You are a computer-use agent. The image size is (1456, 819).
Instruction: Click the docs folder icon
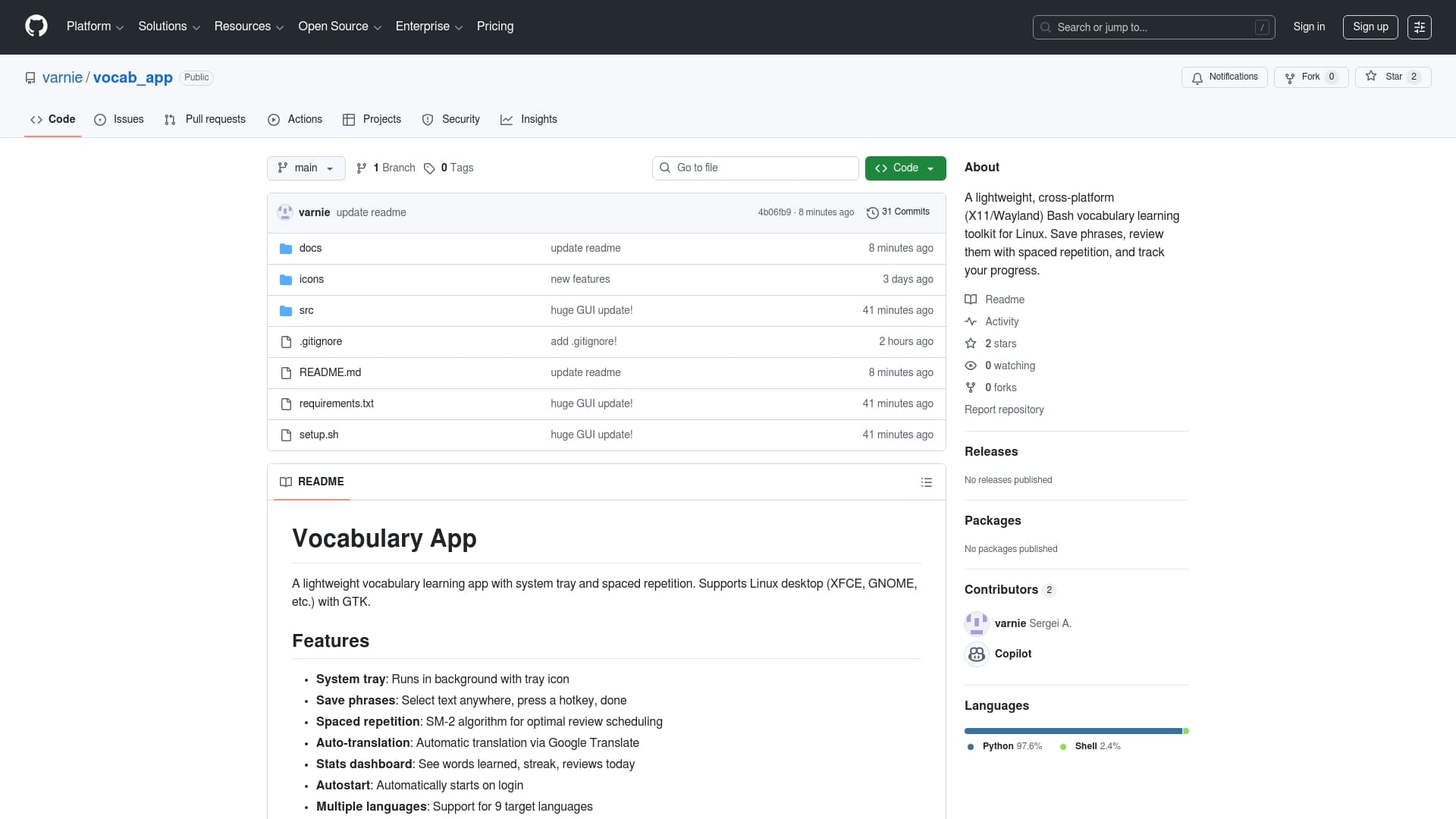[x=285, y=248]
